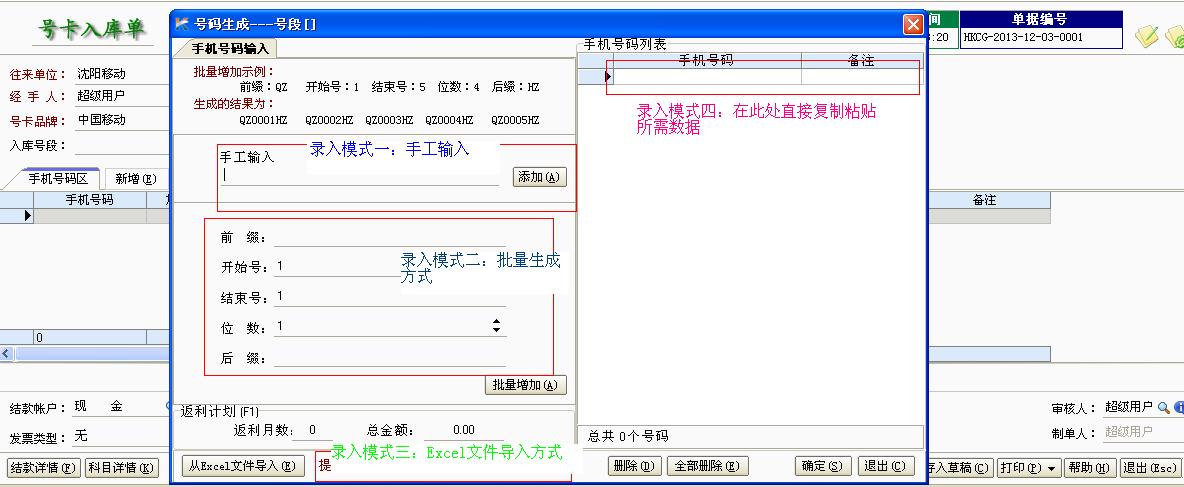
Task: Close the 号码生成 dialog with red X
Action: pos(912,24)
